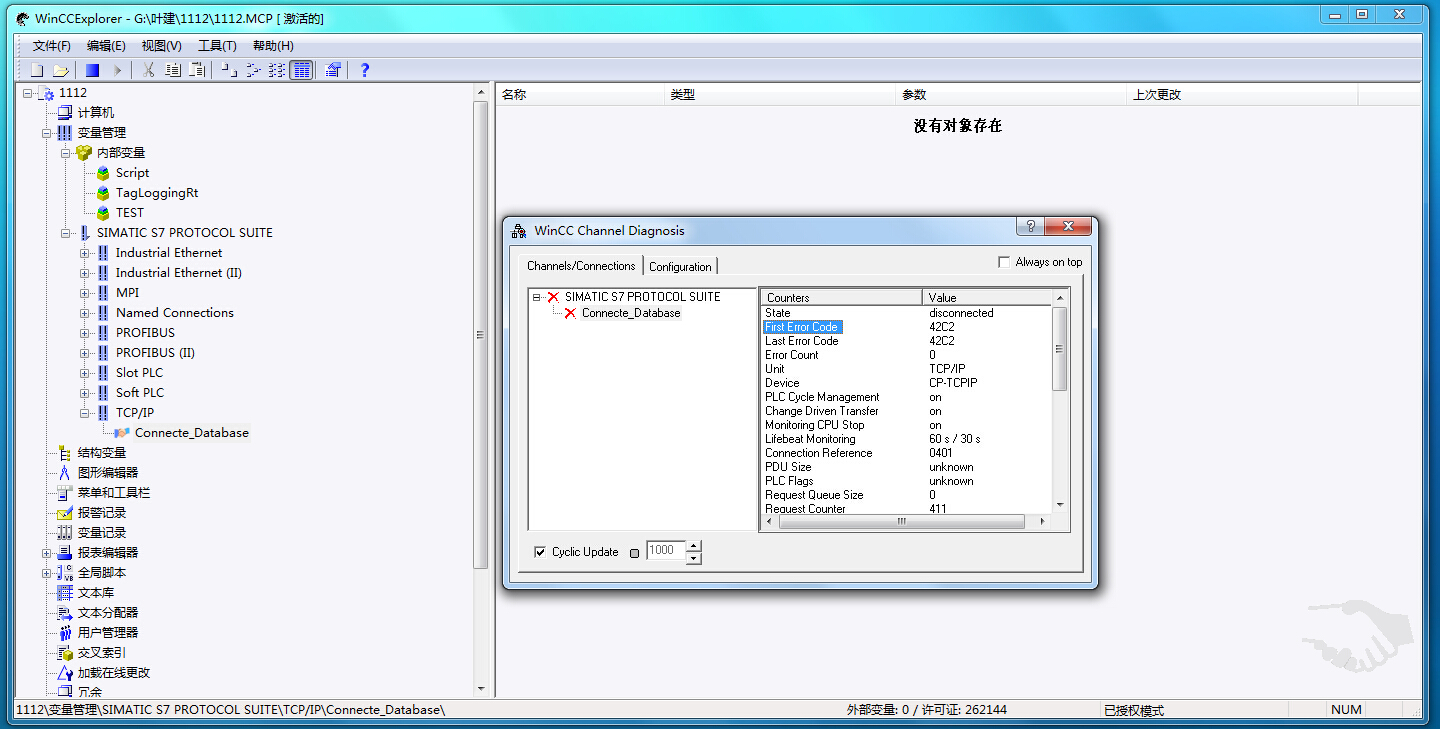
Task: Click the cyclic update interval field showing 1000
Action: tap(666, 550)
